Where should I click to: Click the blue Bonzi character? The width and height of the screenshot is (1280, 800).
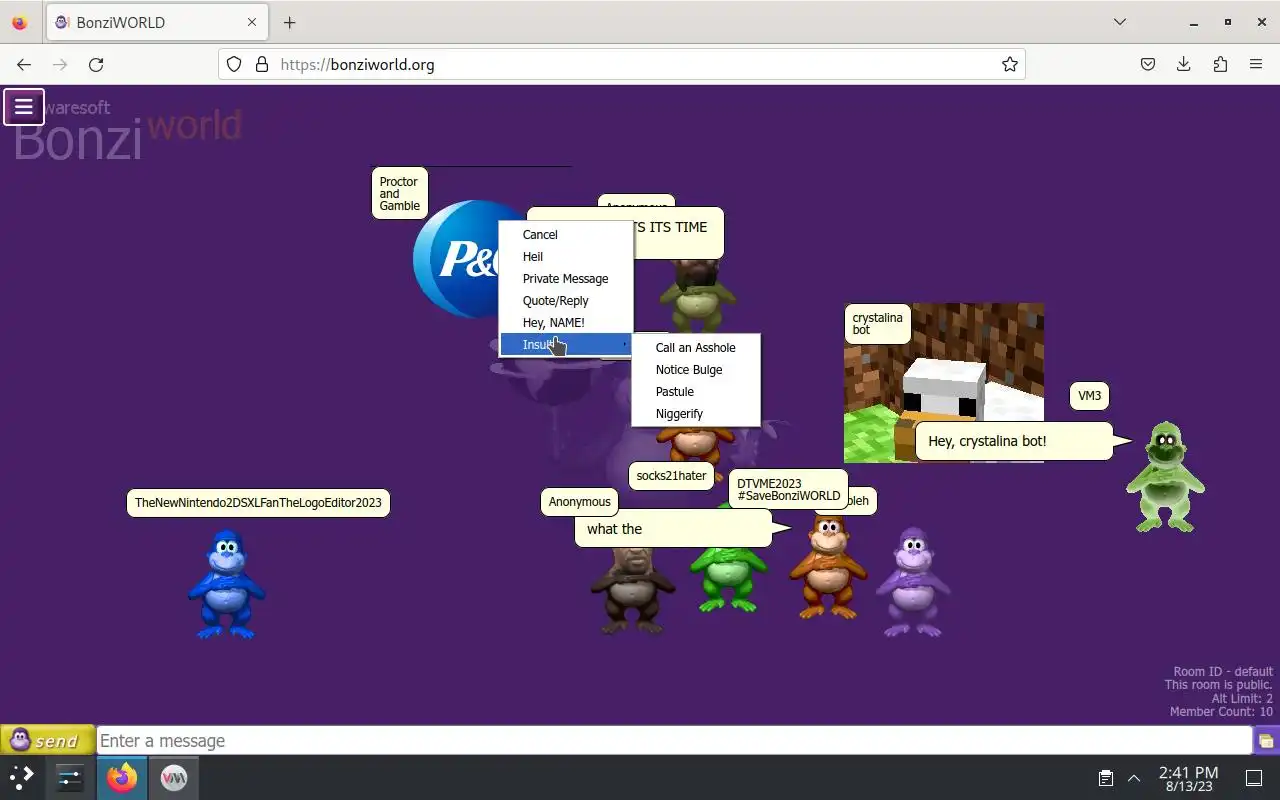[226, 584]
